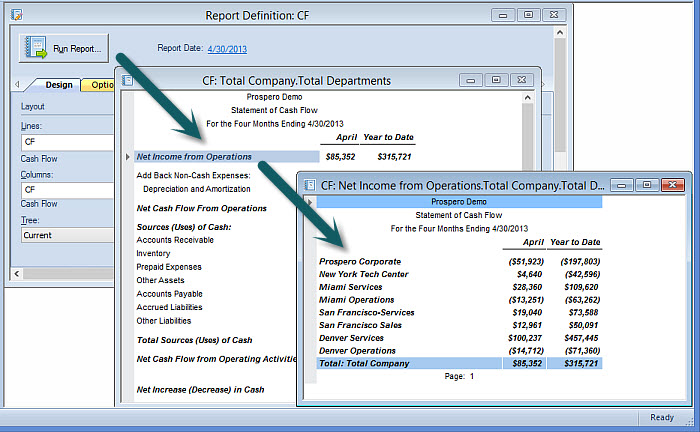
Task: Click the Run Report button
Action: pyautogui.click(x=62, y=48)
